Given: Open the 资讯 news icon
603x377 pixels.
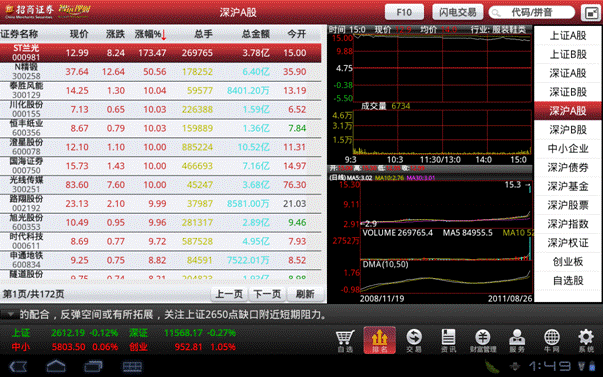Looking at the screenshot, I should [x=448, y=340].
